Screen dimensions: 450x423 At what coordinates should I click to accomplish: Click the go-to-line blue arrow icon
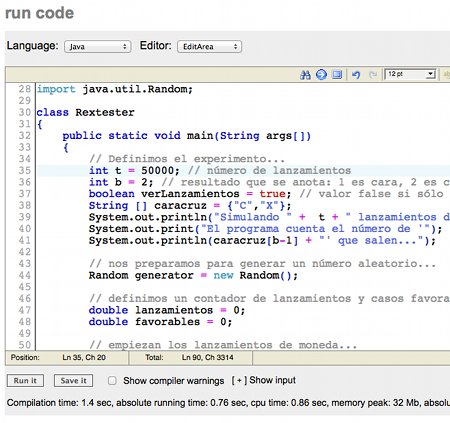[321, 74]
